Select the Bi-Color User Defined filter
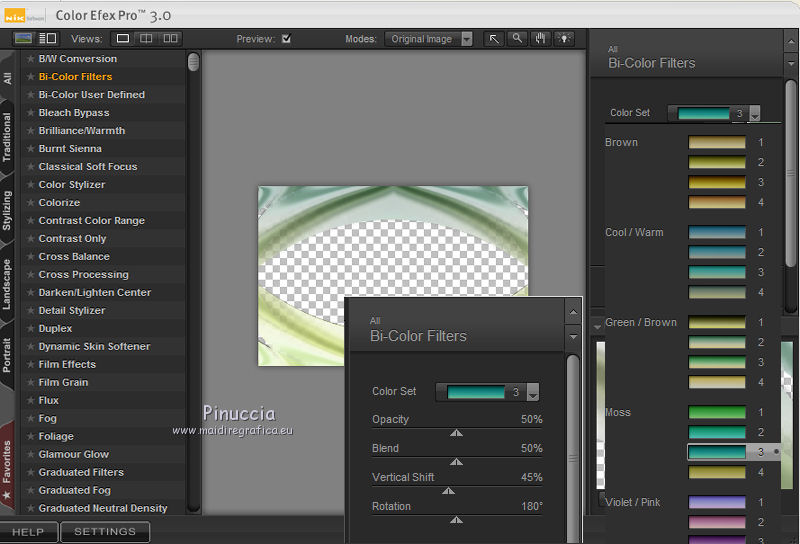Viewport: 800px width, 544px height. pos(92,95)
